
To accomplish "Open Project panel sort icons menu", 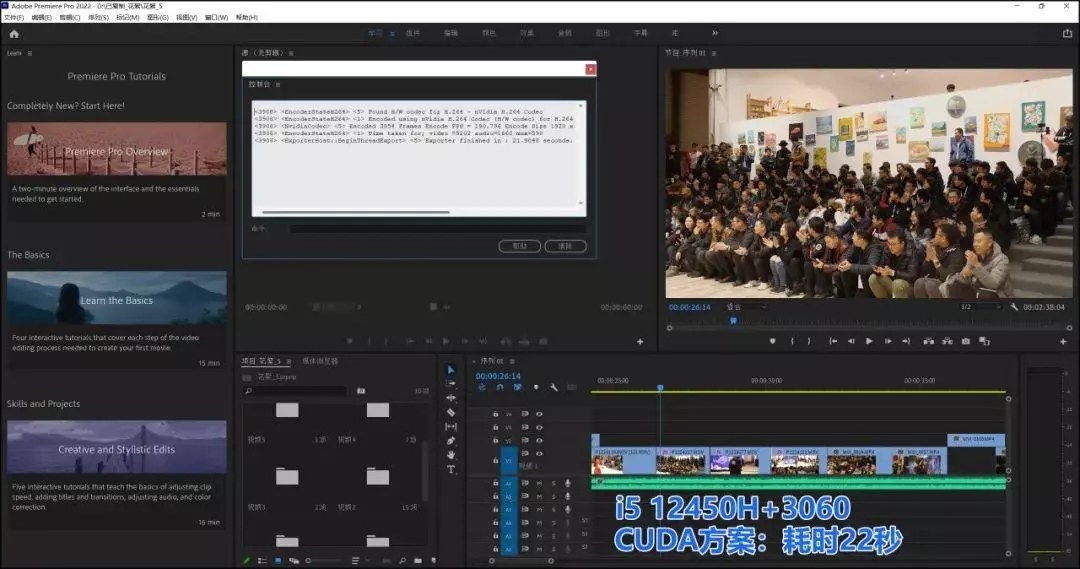I will pyautogui.click(x=355, y=561).
